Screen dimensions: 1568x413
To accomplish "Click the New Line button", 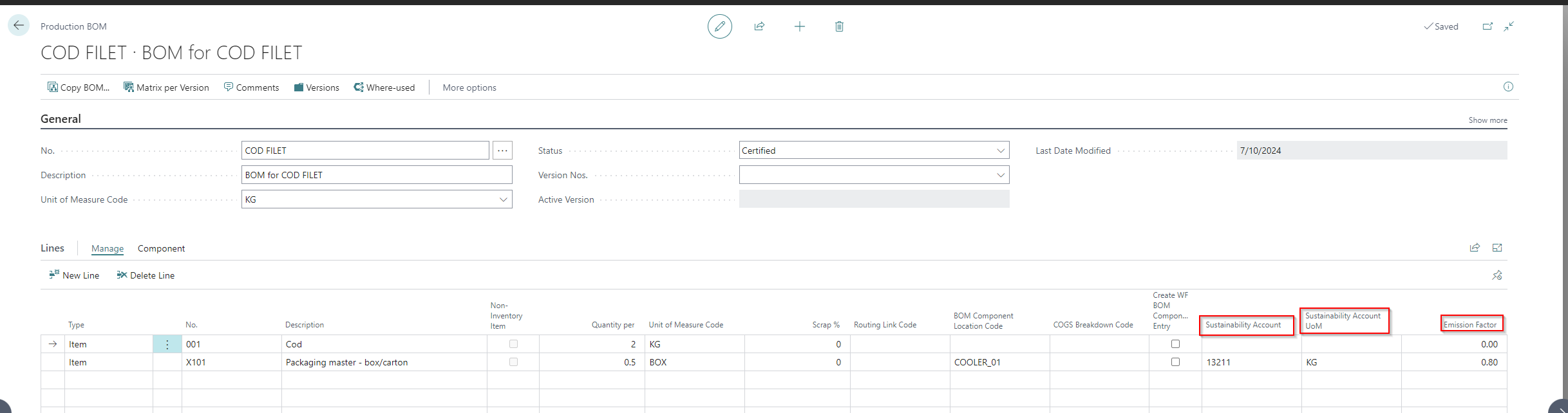I will (74, 275).
